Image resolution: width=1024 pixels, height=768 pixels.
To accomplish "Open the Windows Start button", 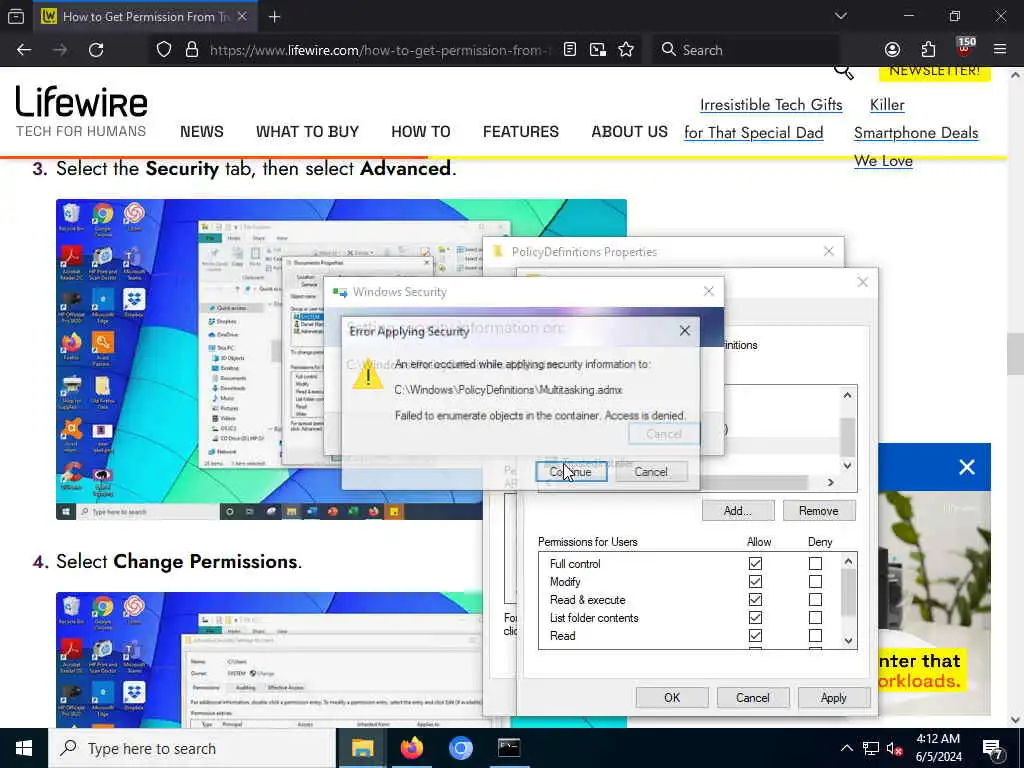I will pos(24,748).
